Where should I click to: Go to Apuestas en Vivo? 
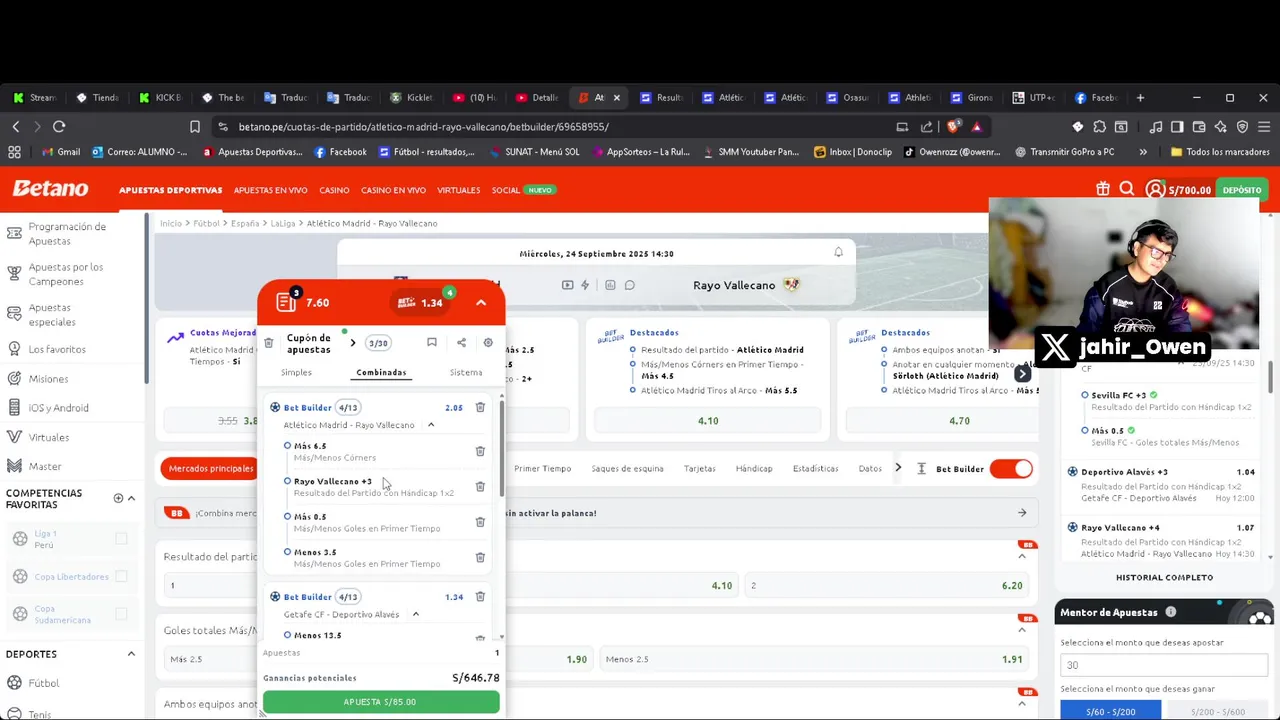(x=270, y=190)
